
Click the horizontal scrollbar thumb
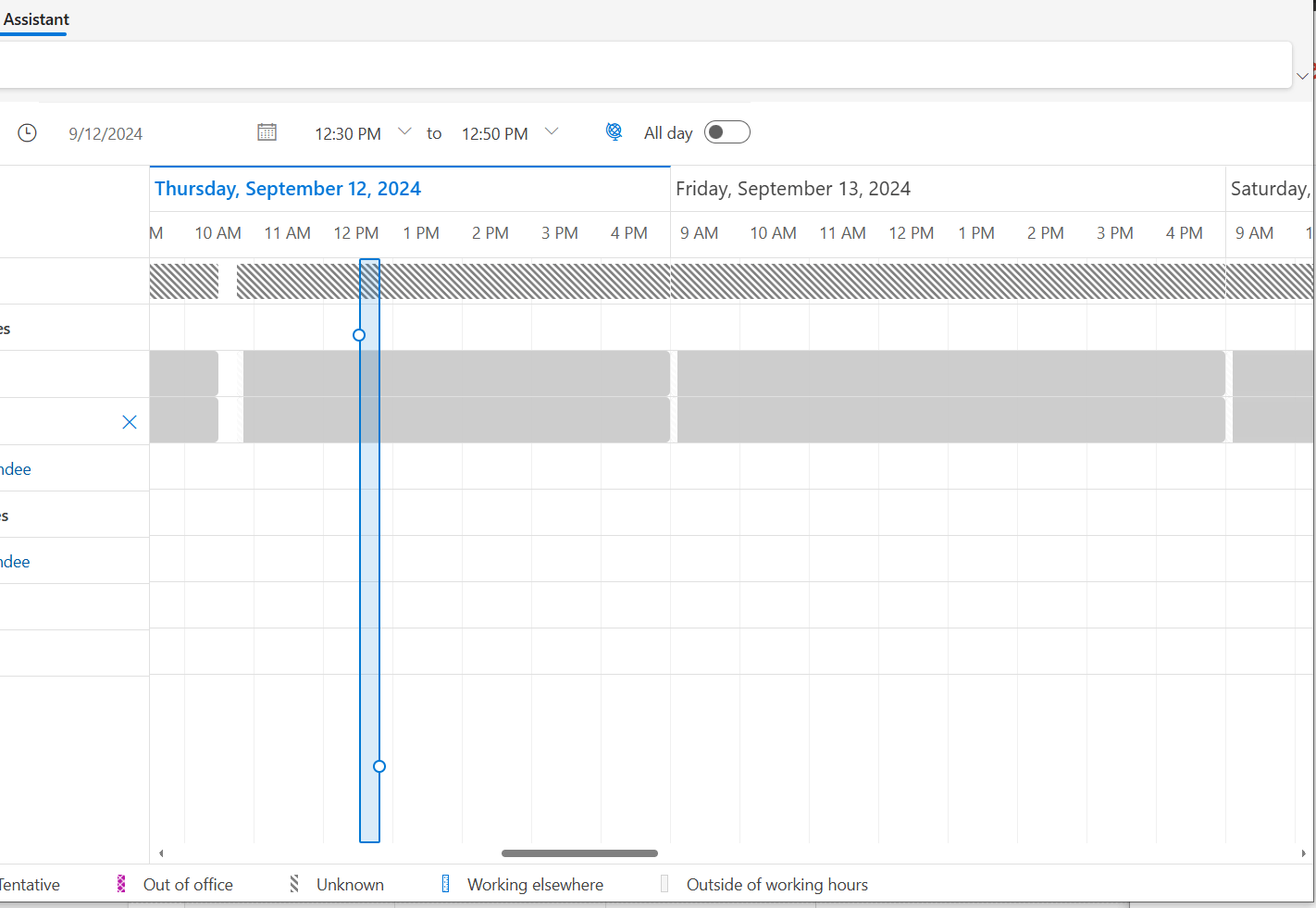tap(578, 852)
